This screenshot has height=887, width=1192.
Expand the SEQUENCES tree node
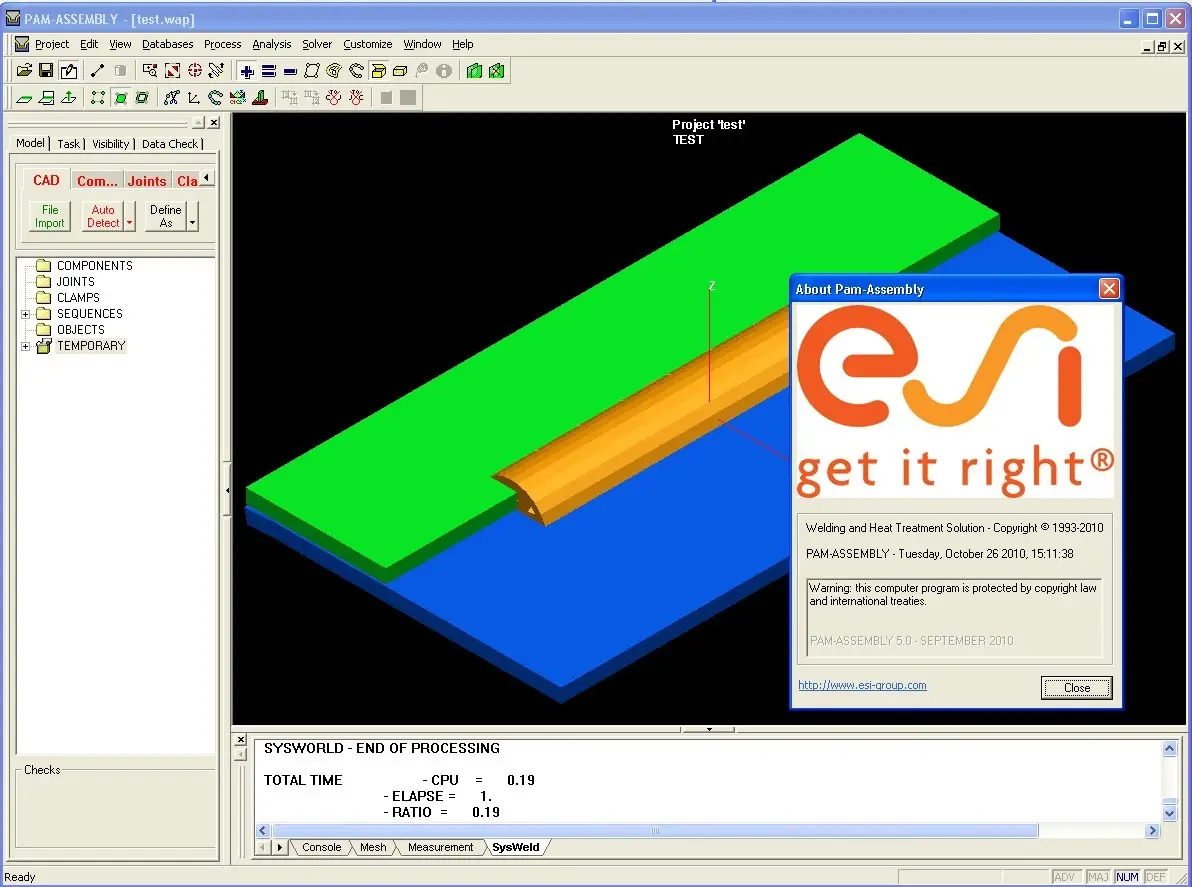coord(26,314)
